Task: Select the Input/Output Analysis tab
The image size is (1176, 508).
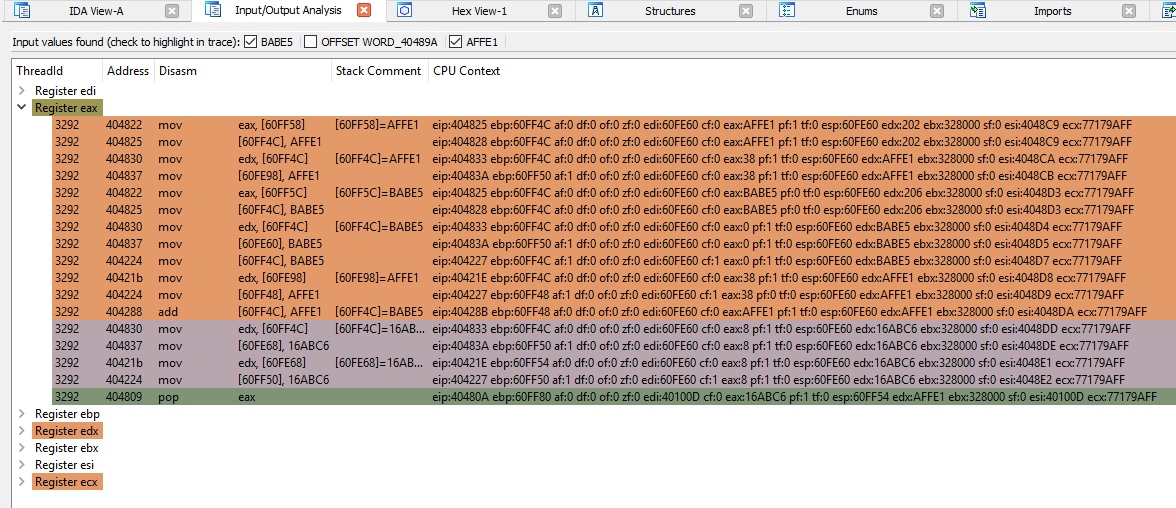Action: pos(289,11)
